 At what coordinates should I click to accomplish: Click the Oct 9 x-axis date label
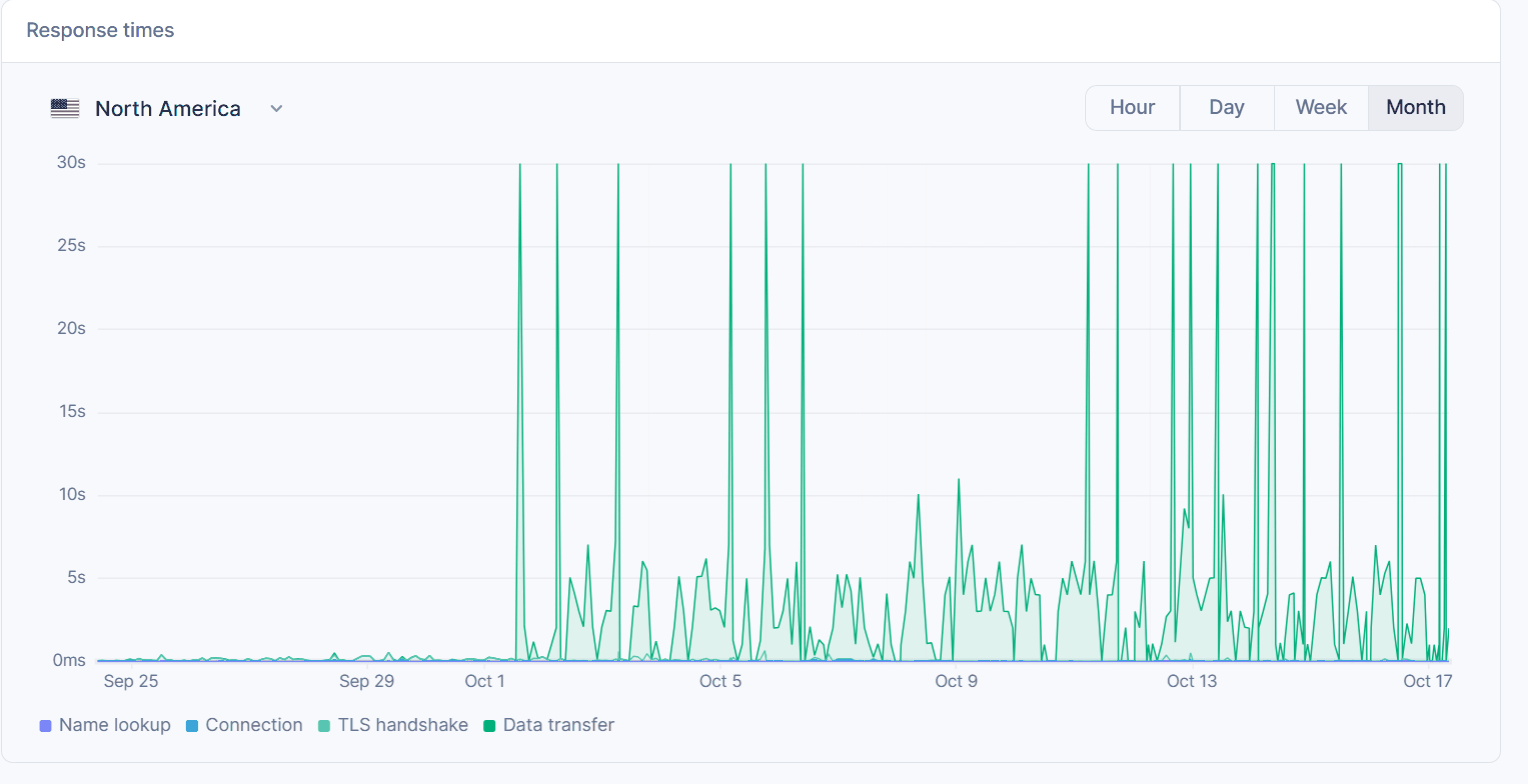(x=956, y=682)
